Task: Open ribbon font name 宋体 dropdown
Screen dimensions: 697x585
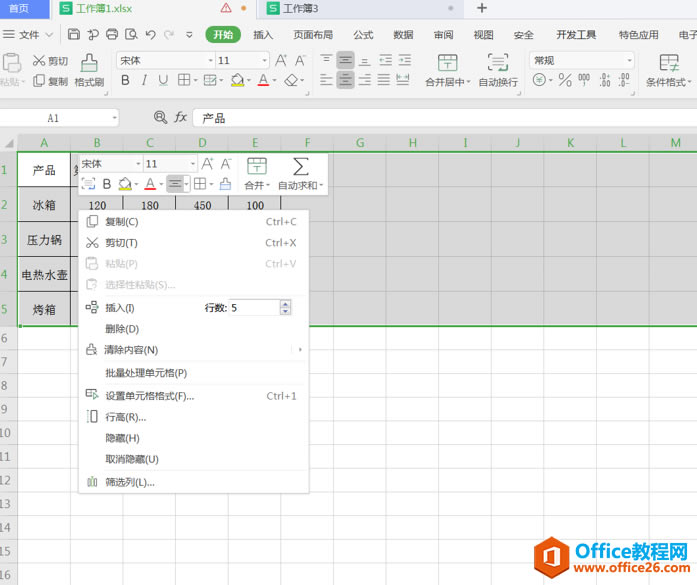Action: 211,60
